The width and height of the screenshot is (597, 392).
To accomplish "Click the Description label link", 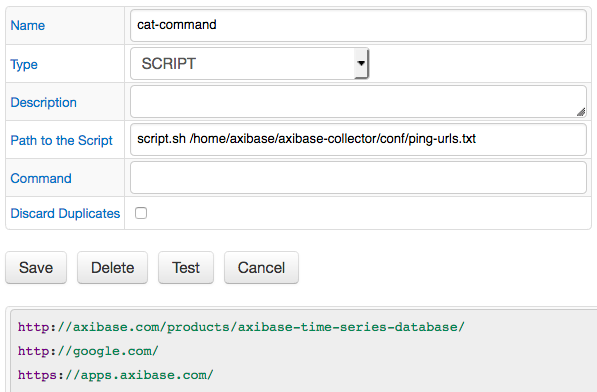I will click(x=43, y=102).
